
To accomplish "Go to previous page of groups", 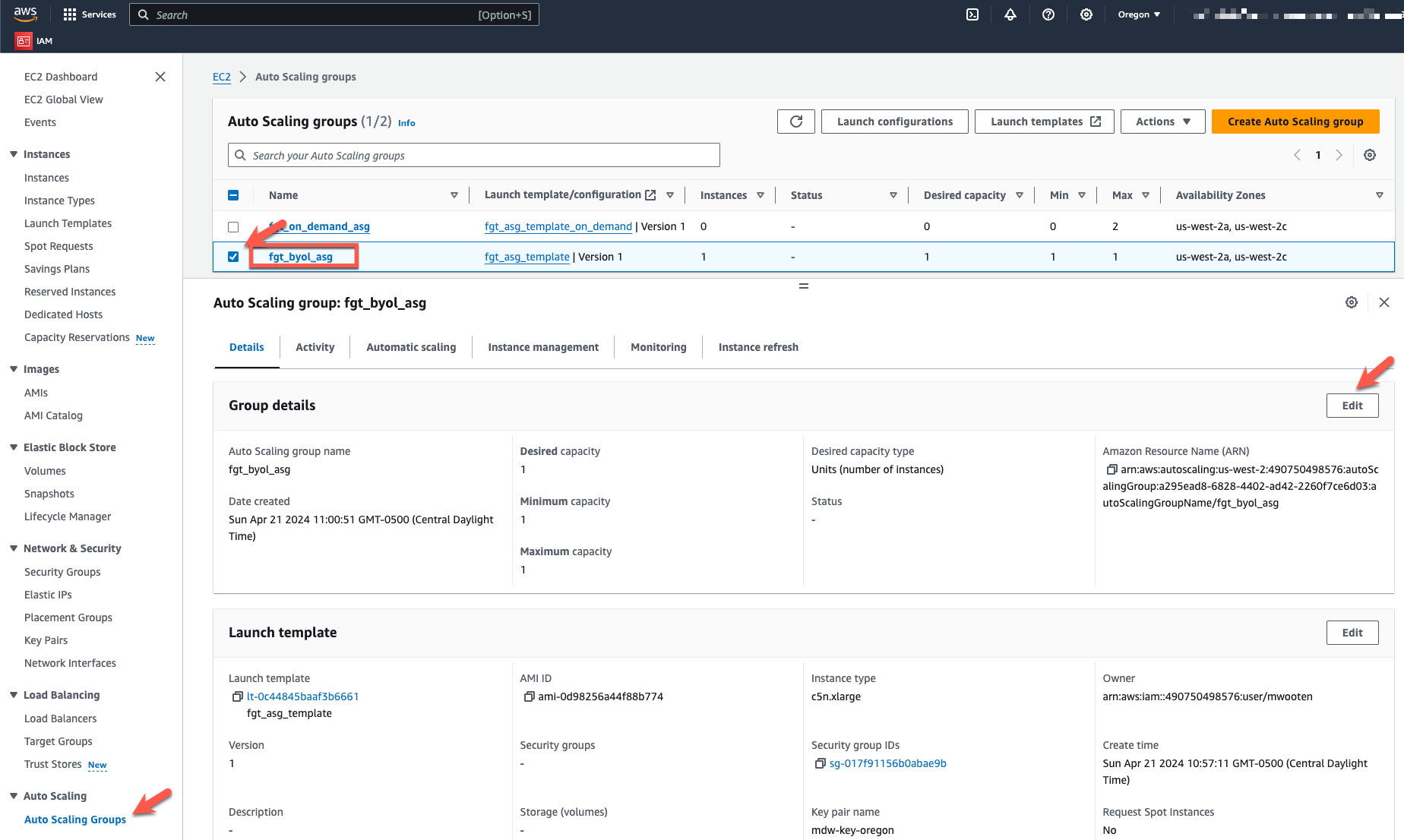I will (1297, 155).
